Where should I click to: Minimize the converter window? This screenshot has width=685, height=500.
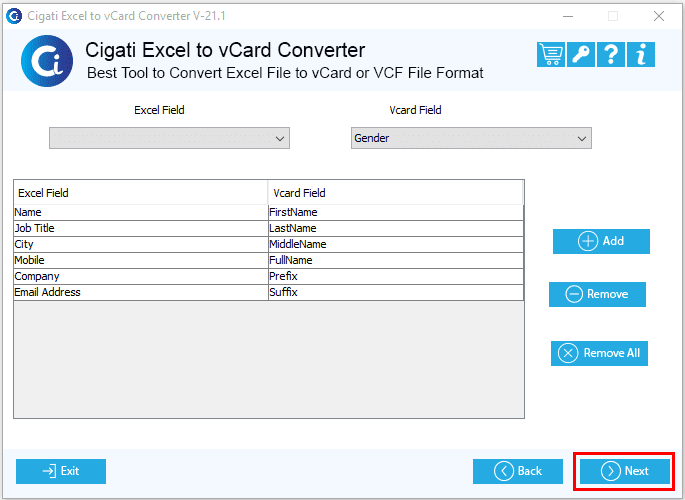pos(568,16)
